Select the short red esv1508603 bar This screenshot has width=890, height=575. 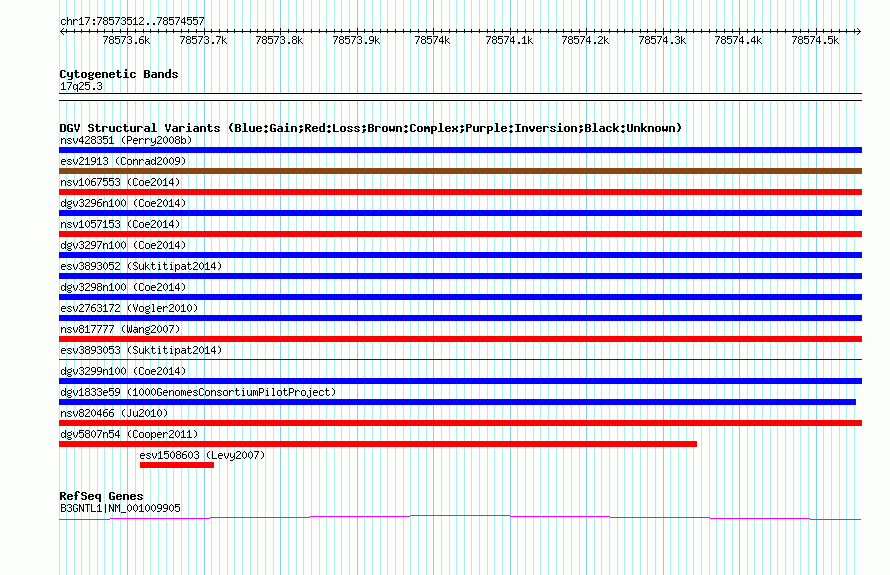point(177,465)
